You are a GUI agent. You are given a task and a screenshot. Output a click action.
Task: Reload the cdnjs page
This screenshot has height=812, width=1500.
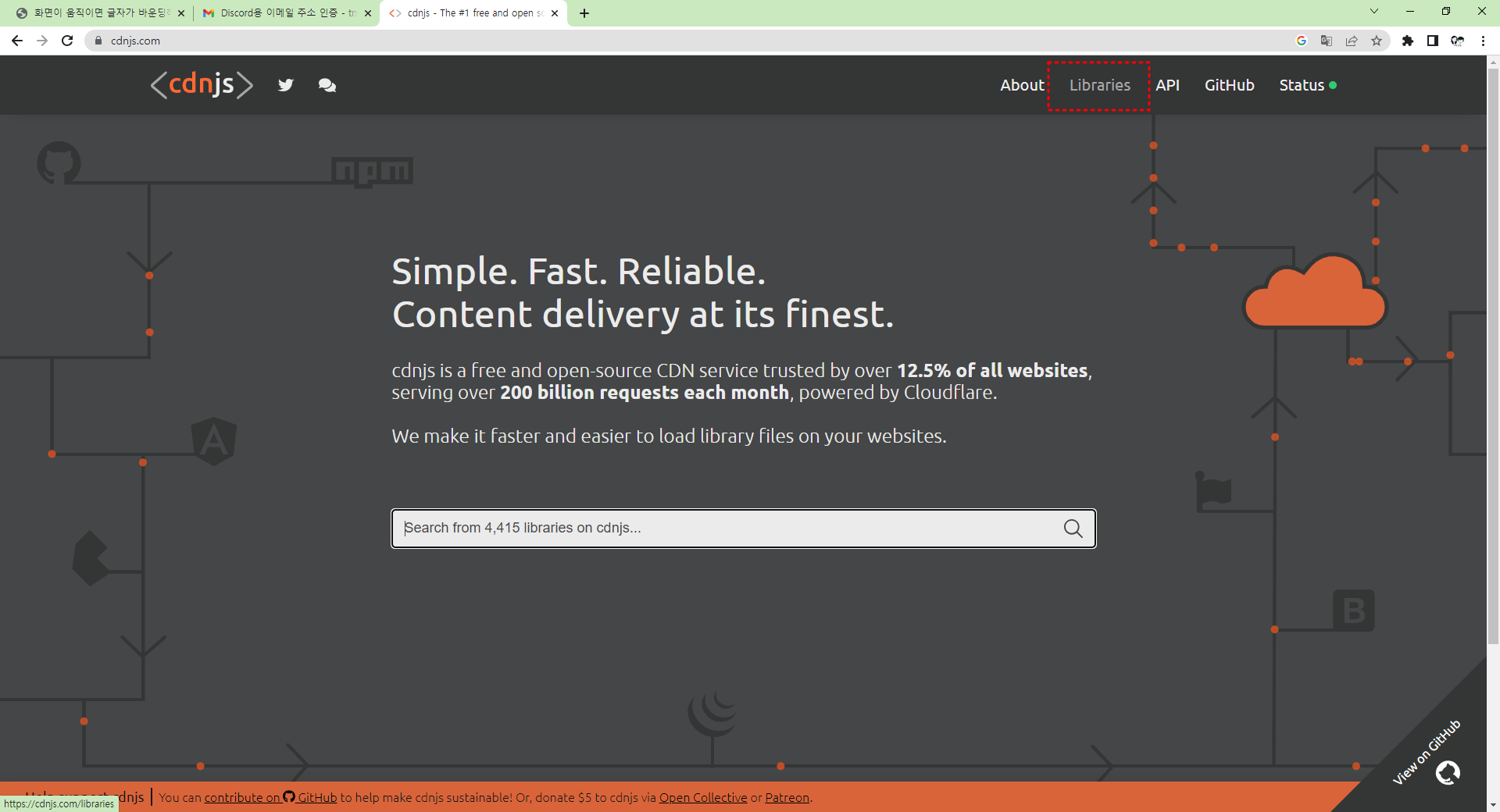(x=67, y=41)
